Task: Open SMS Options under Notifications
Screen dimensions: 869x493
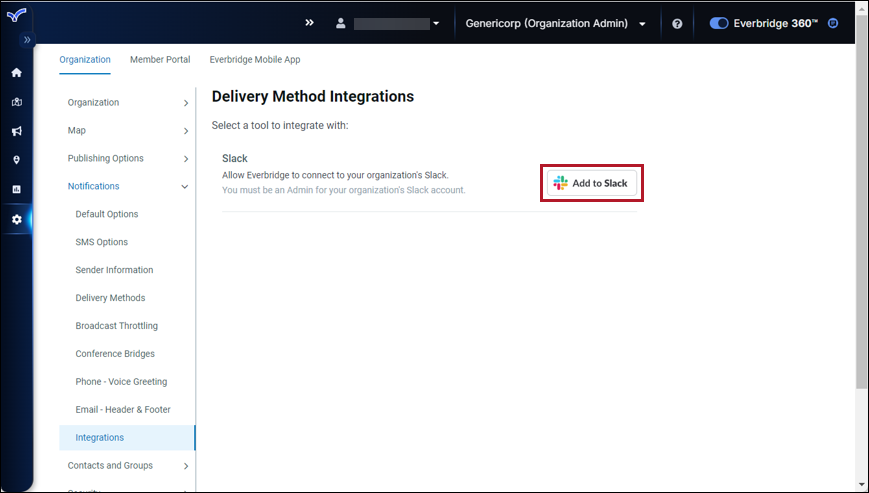Action: click(x=101, y=242)
